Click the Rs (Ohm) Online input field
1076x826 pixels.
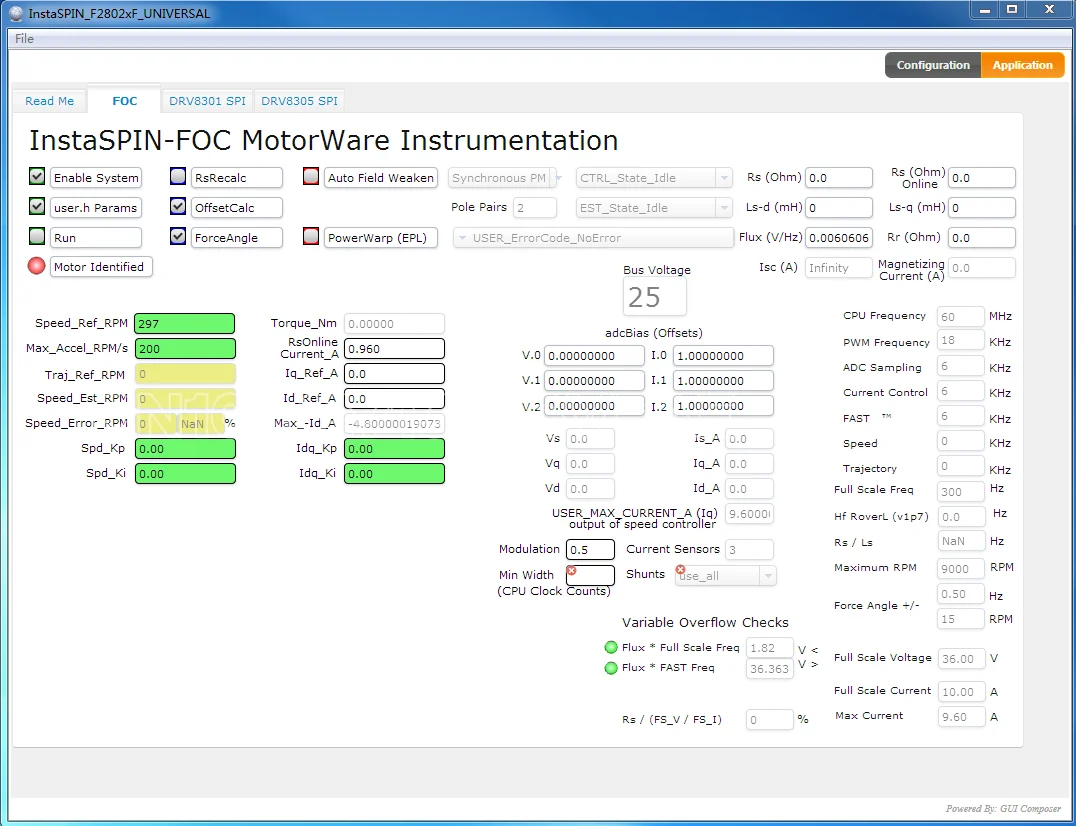981,178
